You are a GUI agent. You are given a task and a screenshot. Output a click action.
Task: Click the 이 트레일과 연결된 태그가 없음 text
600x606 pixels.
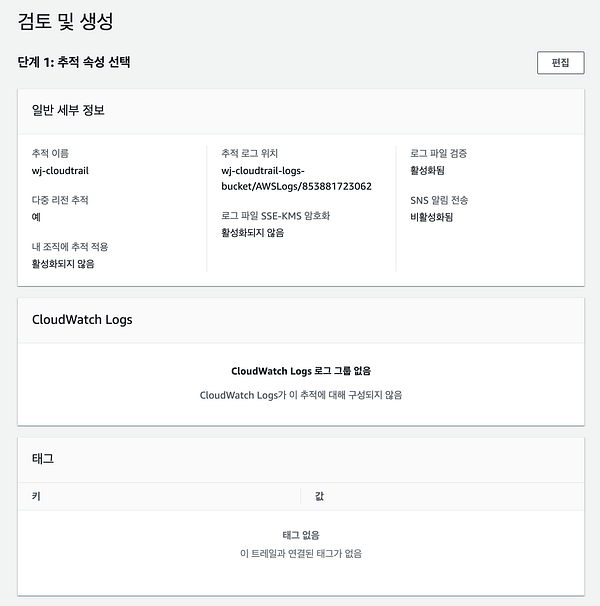(301, 553)
